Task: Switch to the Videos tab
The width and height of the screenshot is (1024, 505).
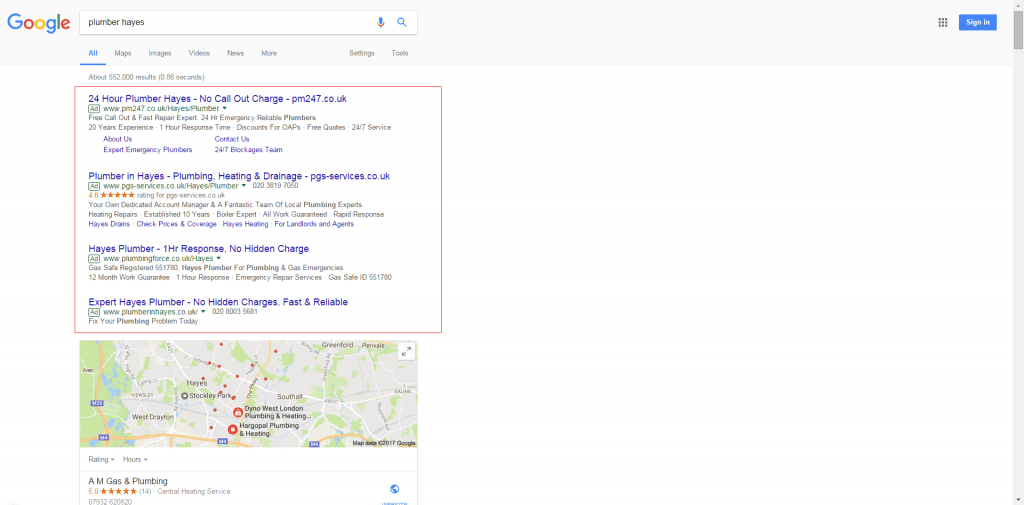Action: coord(199,54)
